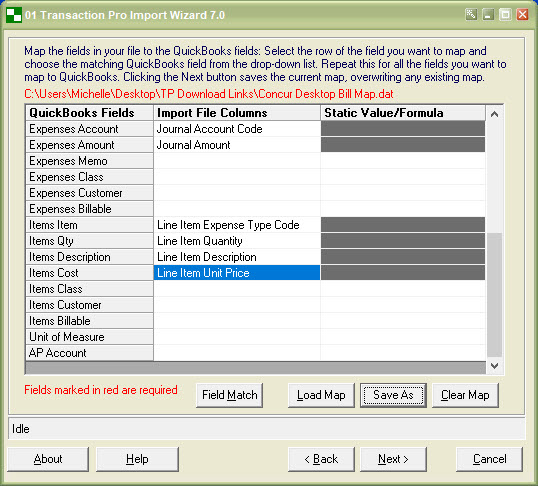The image size is (538, 486).
Task: Click the Journal Account Code cell
Action: (237, 129)
